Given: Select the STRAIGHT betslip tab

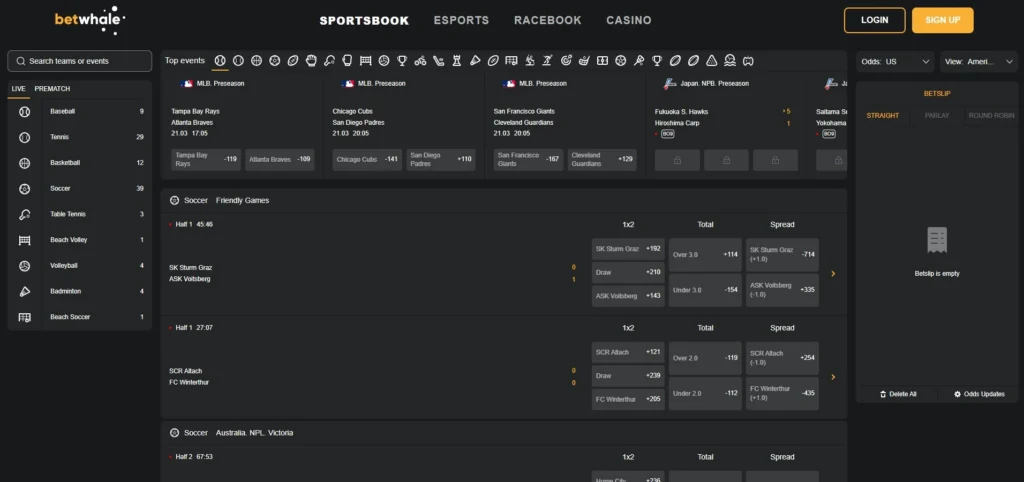Looking at the screenshot, I should point(882,116).
